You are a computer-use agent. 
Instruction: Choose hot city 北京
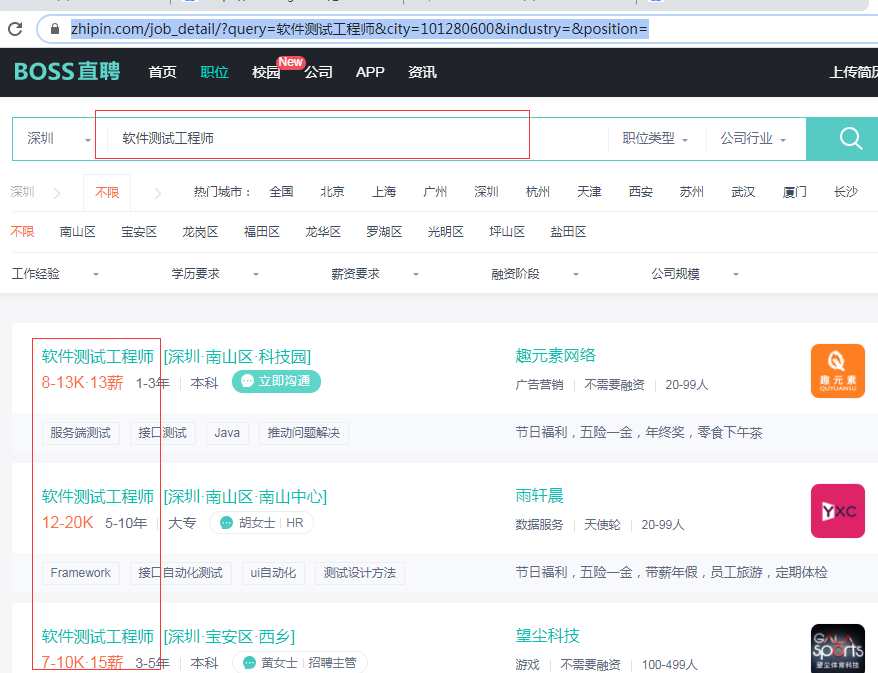[333, 192]
